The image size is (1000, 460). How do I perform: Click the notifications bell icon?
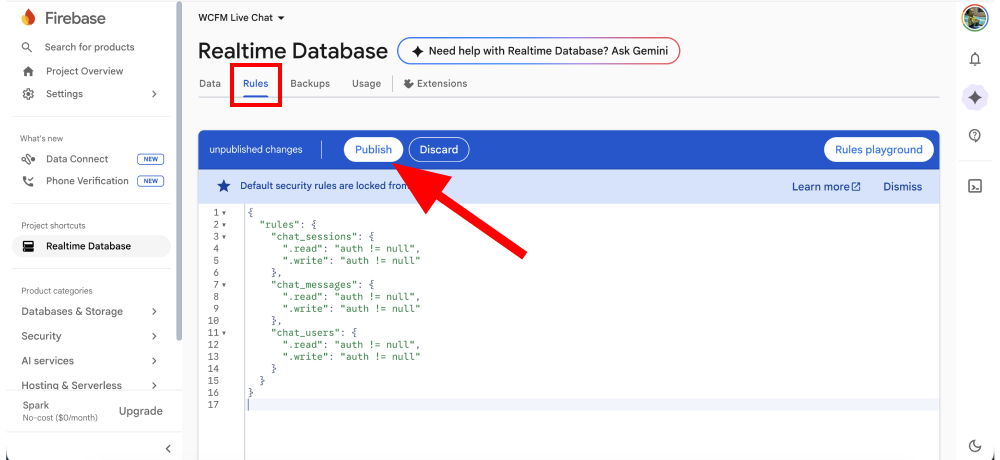click(975, 59)
